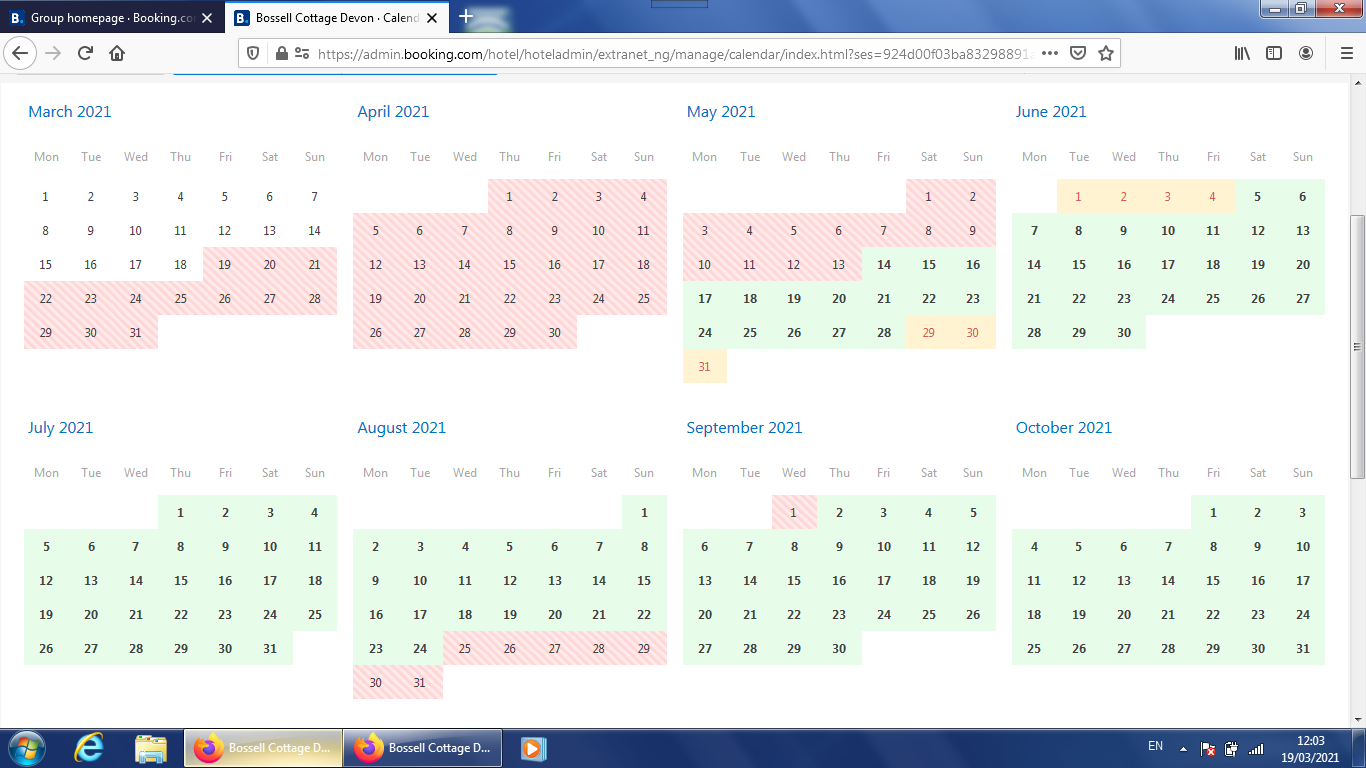Open the Firefox account icon
This screenshot has height=768, width=1366.
click(1306, 54)
